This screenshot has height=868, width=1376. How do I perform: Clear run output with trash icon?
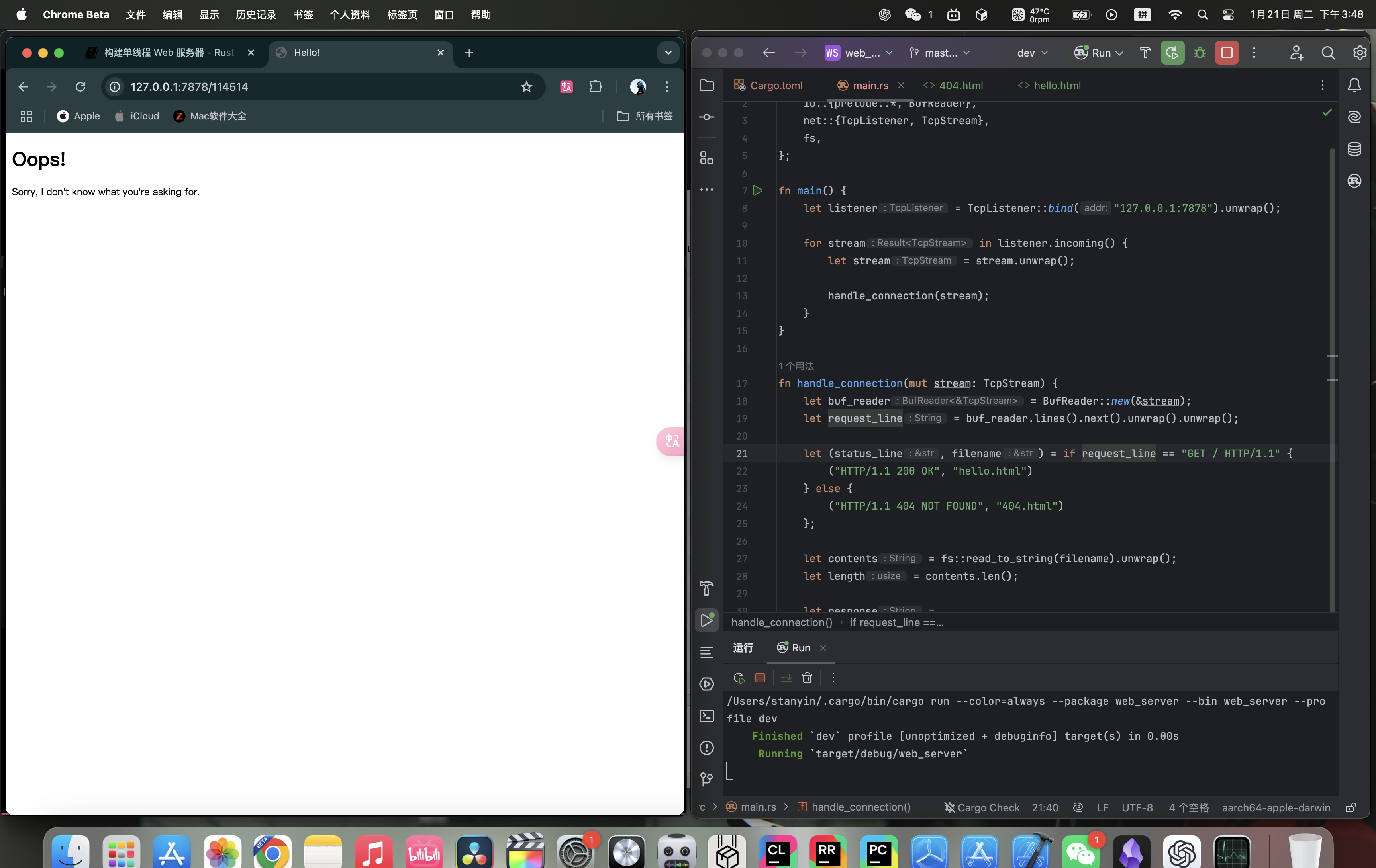pos(807,678)
